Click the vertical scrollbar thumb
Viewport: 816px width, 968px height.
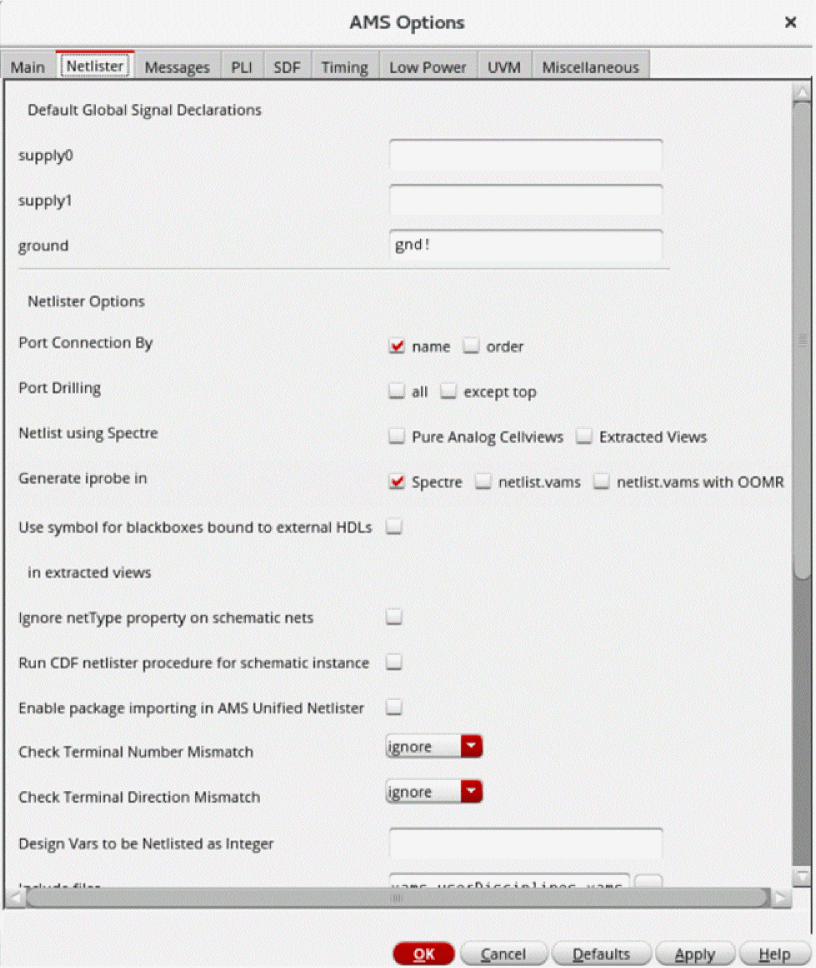coord(802,340)
